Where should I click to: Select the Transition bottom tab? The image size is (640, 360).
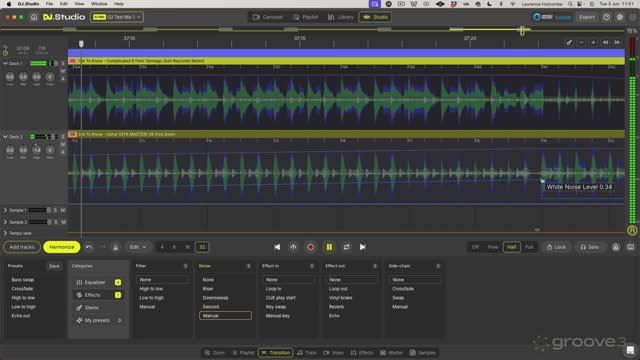[x=276, y=353]
